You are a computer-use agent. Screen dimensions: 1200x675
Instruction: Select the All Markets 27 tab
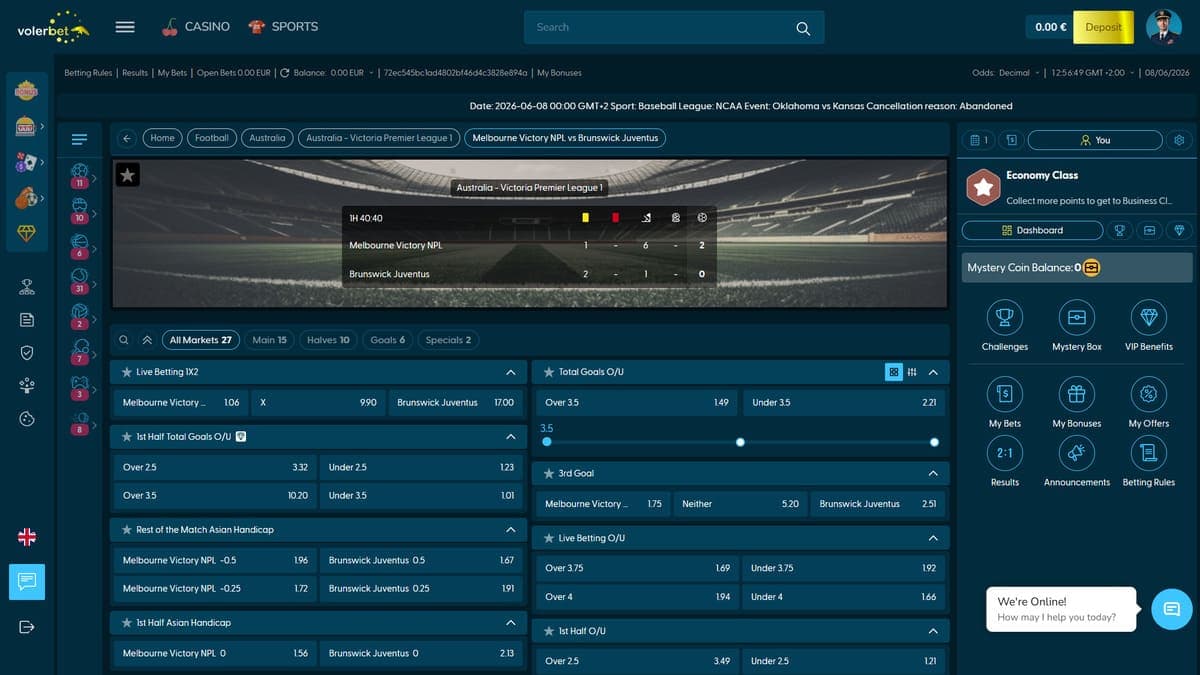(201, 340)
